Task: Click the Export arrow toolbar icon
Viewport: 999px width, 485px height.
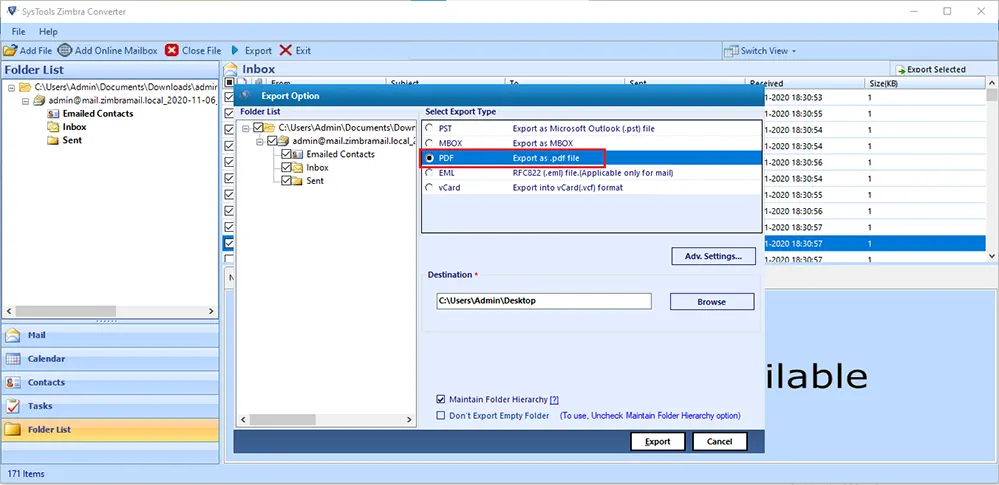Action: pyautogui.click(x=235, y=50)
